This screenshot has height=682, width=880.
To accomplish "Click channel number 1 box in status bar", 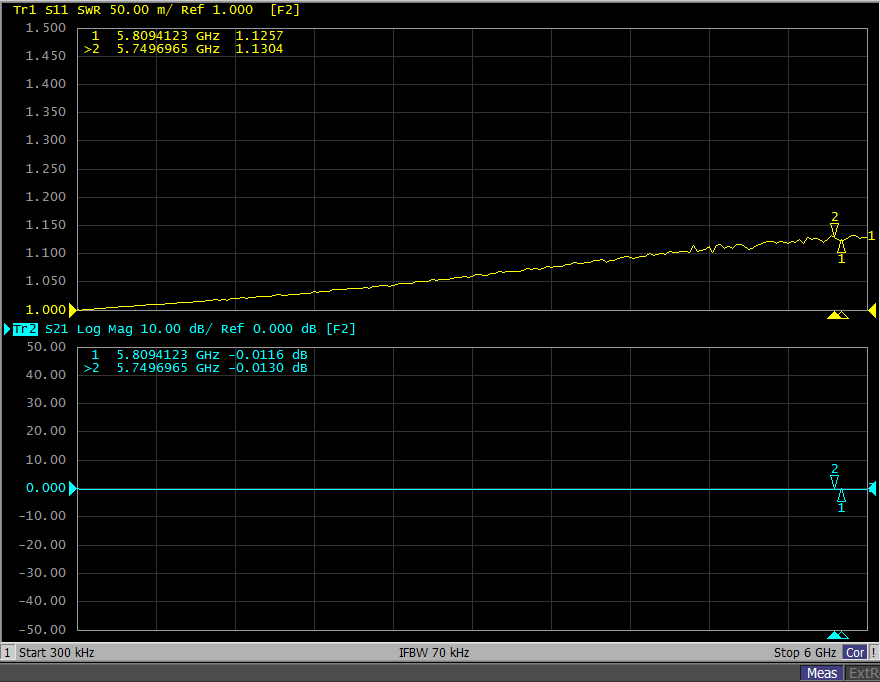I will tap(7, 653).
